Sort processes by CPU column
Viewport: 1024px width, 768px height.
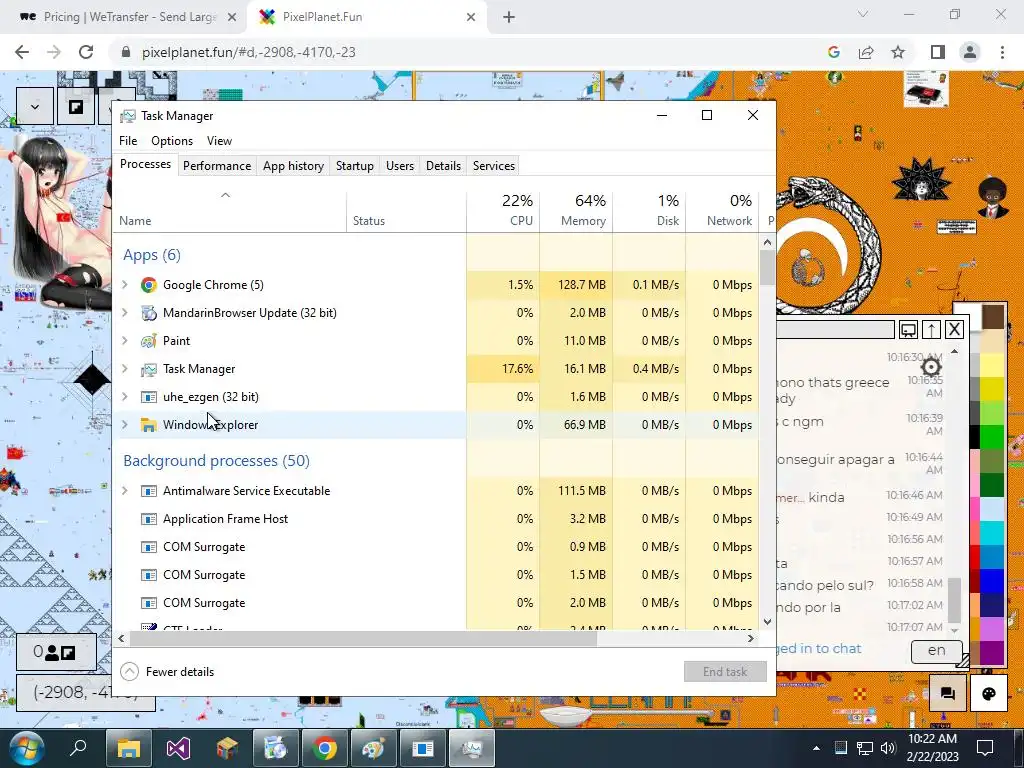504,211
